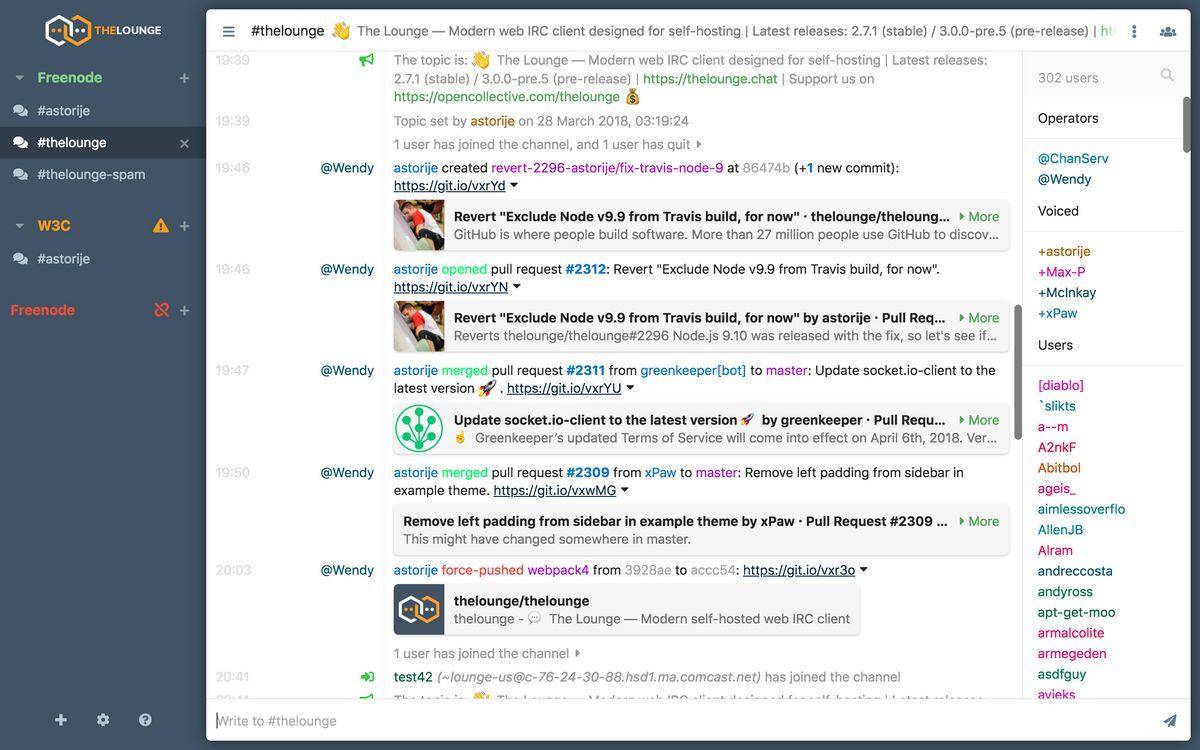Focus the "Write to #thelounge" message input
1200x750 pixels.
click(683, 721)
